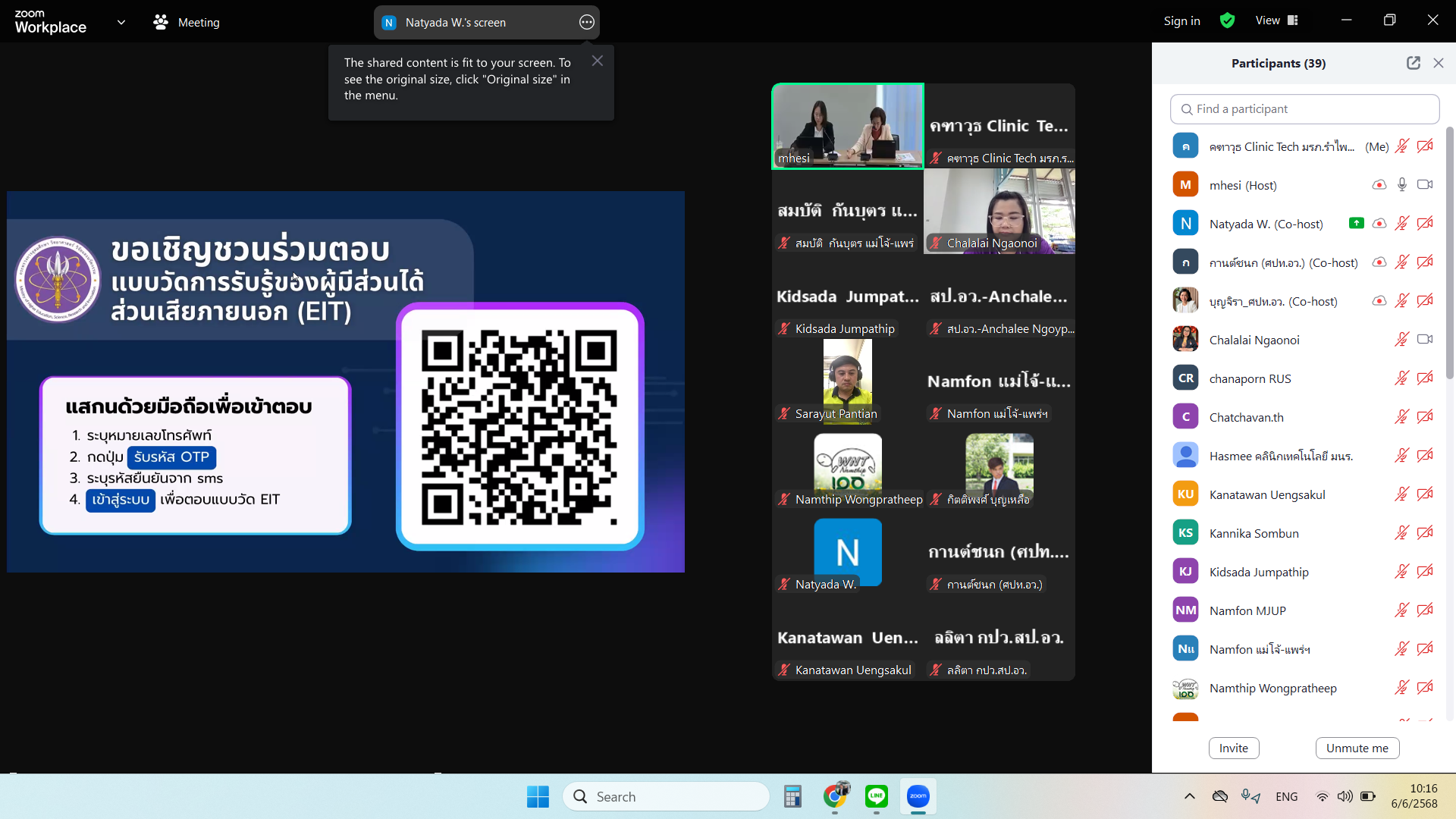Select Namthip Wongpratheep video tile
Screen dimensions: 1456x819
coord(847,467)
